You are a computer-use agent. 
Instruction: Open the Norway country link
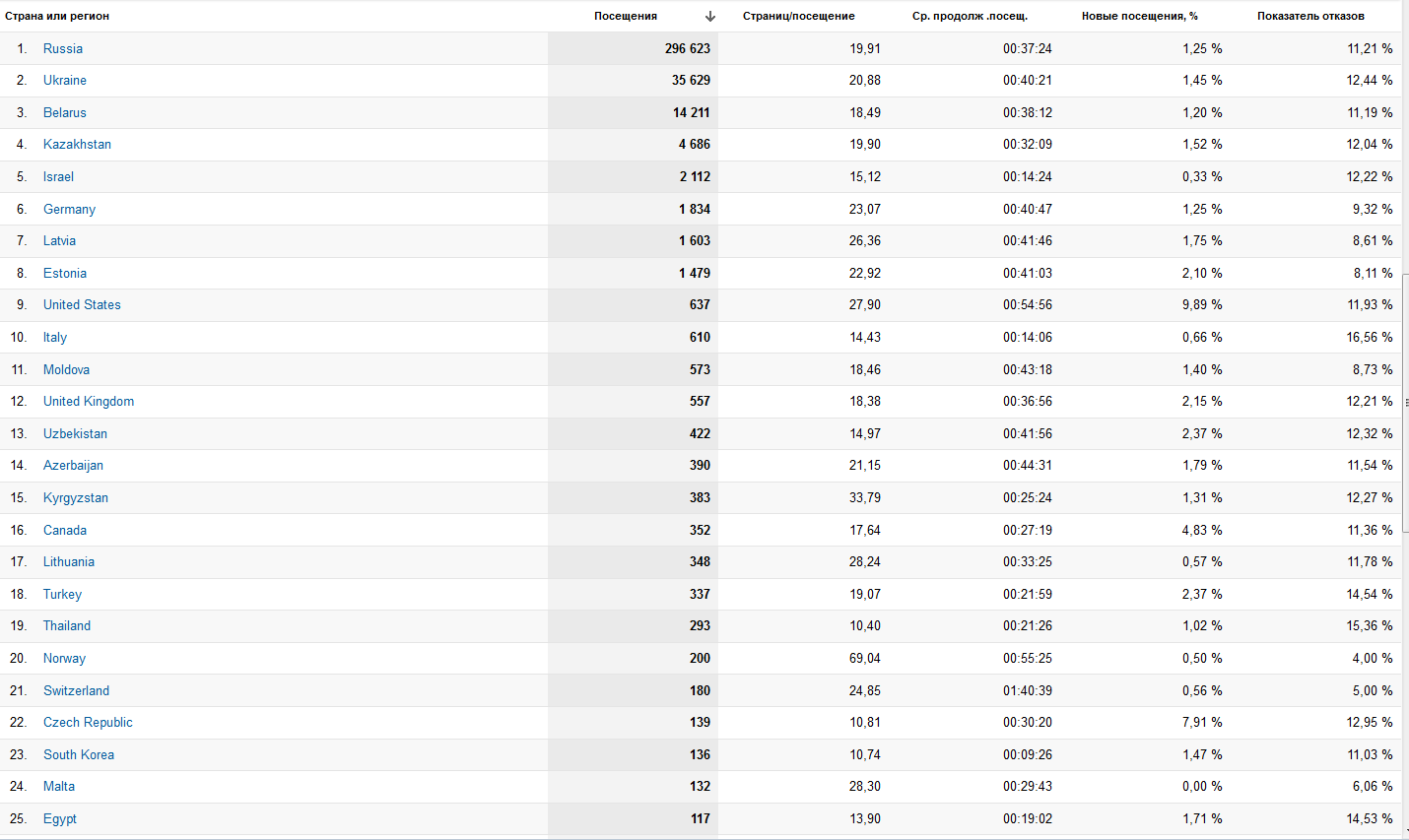[64, 658]
